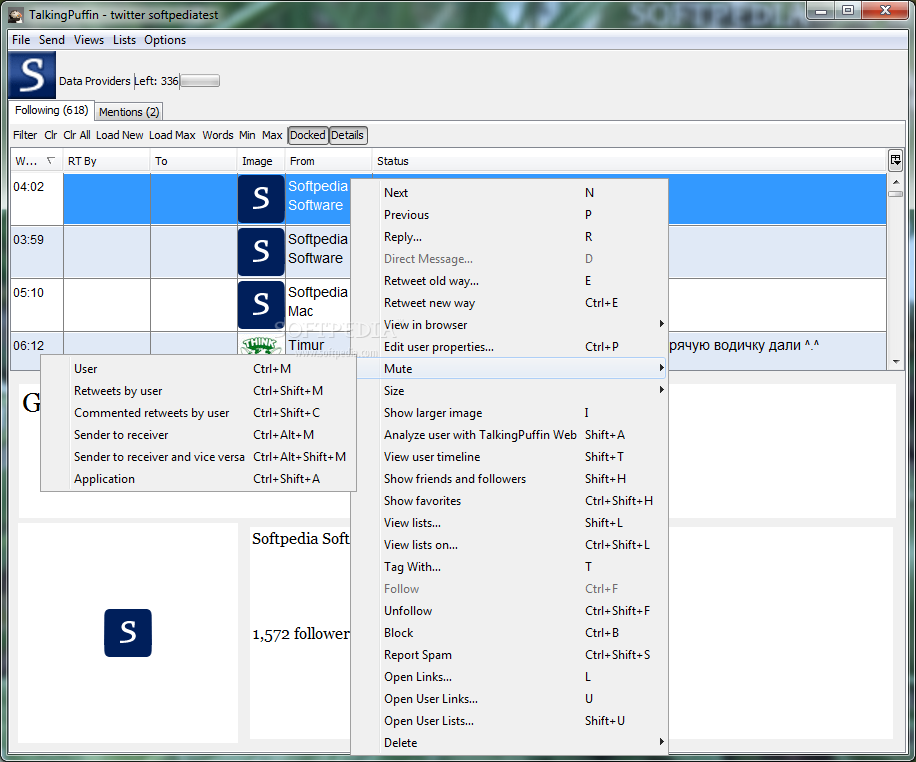Screen dimensions: 916x762
Task: Expand the Delete submenu
Action: tap(509, 743)
